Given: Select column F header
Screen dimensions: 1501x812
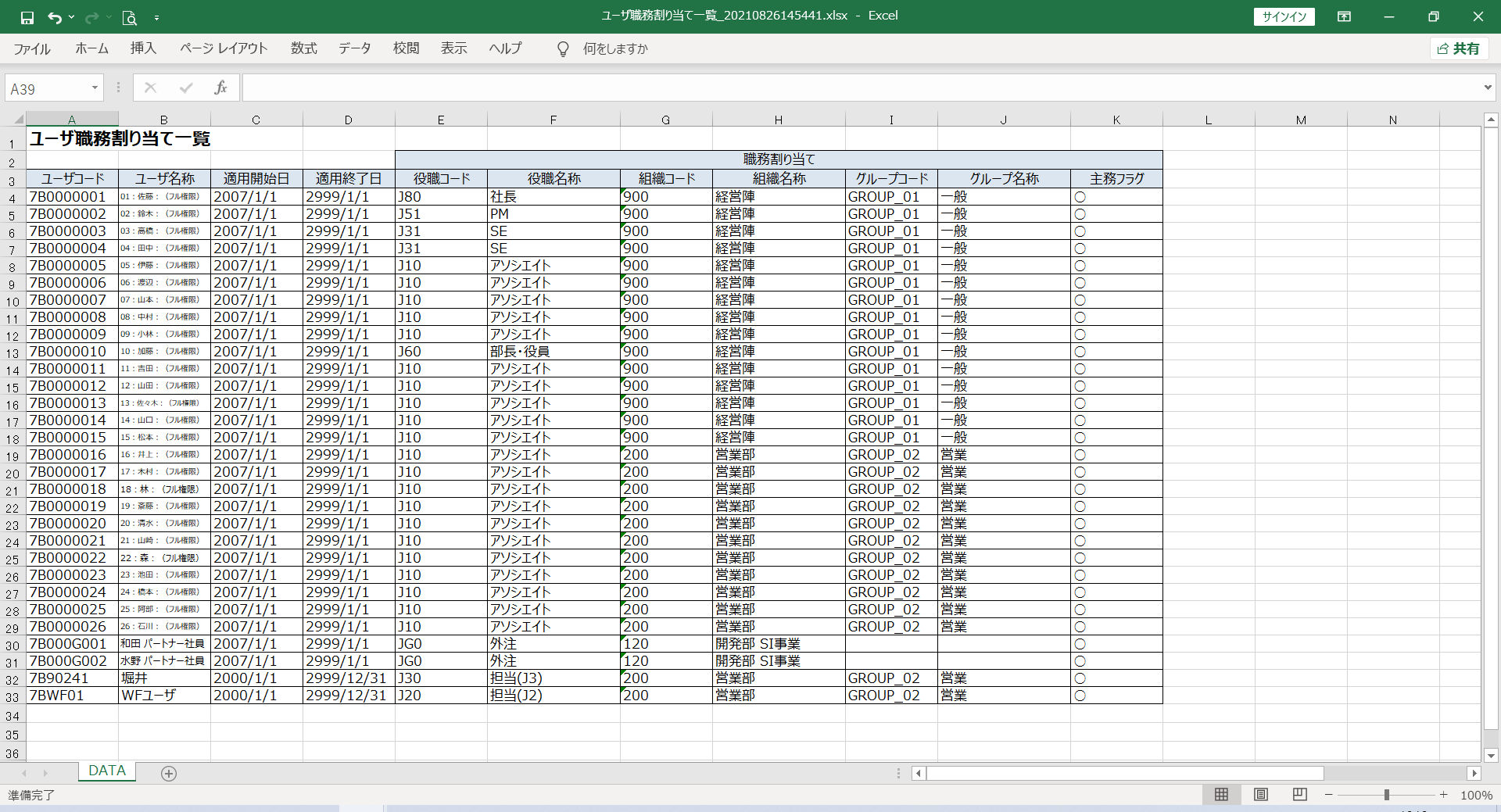Looking at the screenshot, I should (553, 120).
